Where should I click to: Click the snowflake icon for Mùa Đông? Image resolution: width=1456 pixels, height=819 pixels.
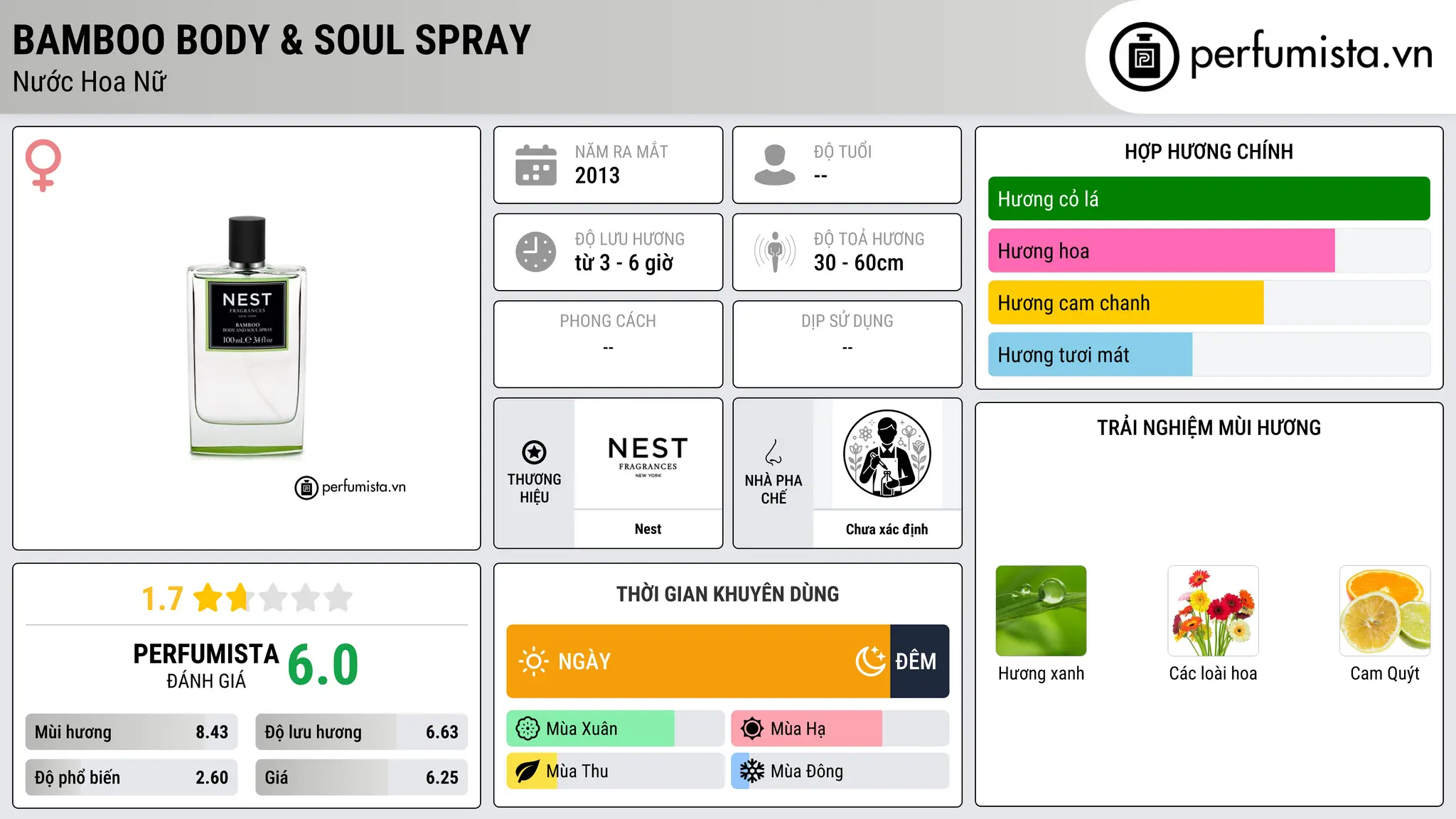(752, 771)
